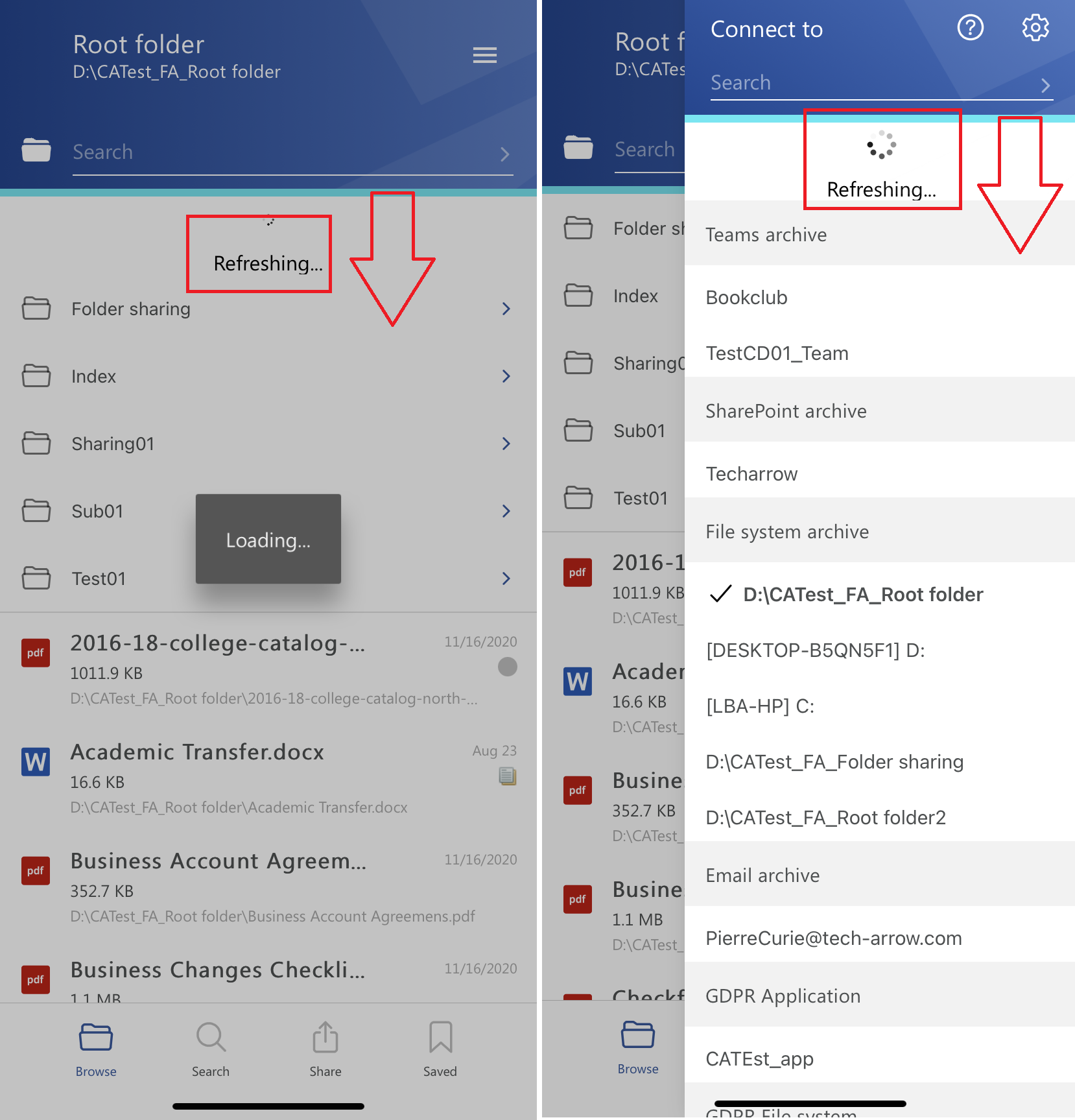Screen dimensions: 1075x1120
Task: Choose Bookclub from Teams archive list
Action: click(x=746, y=298)
